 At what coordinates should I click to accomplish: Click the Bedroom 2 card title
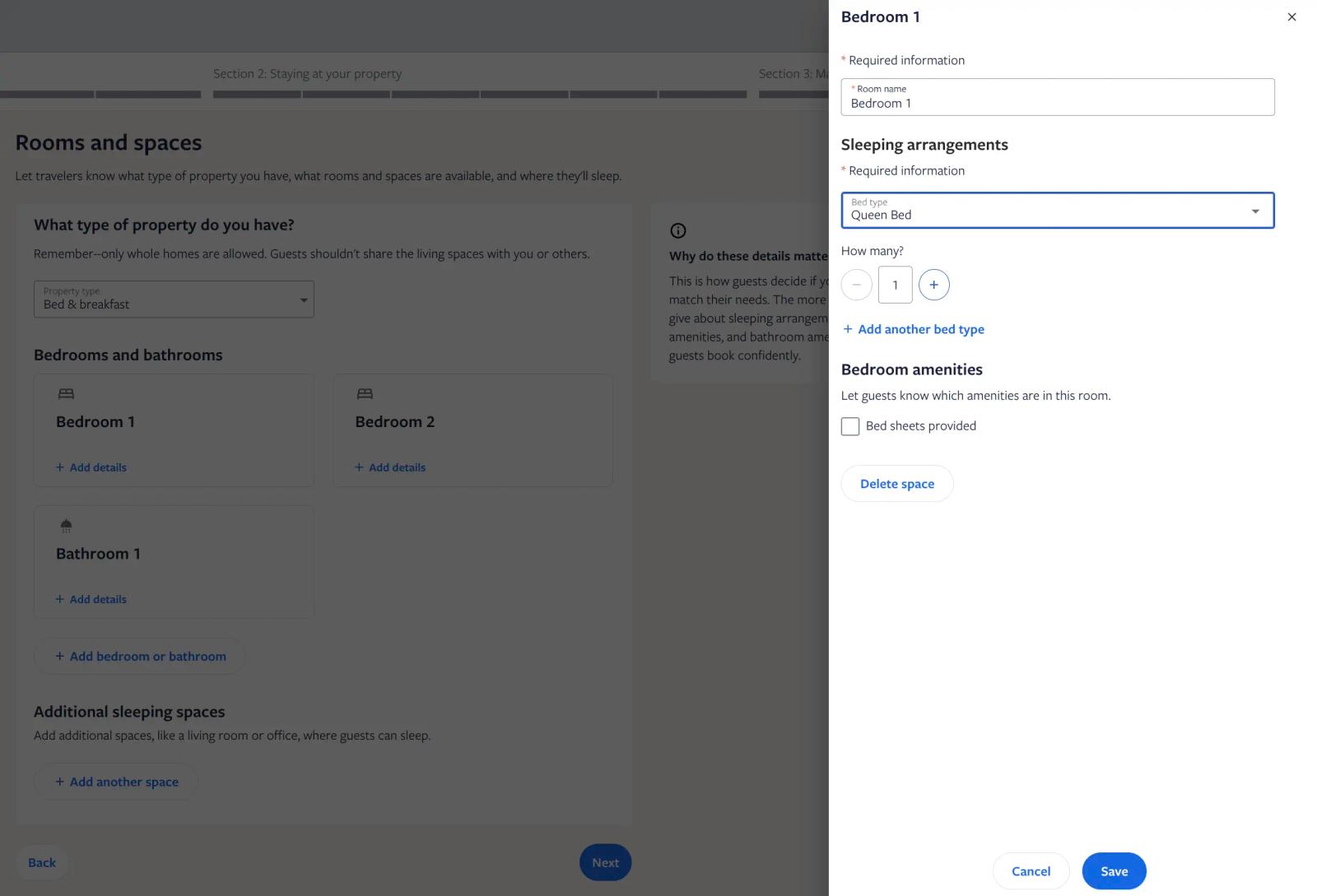point(394,422)
